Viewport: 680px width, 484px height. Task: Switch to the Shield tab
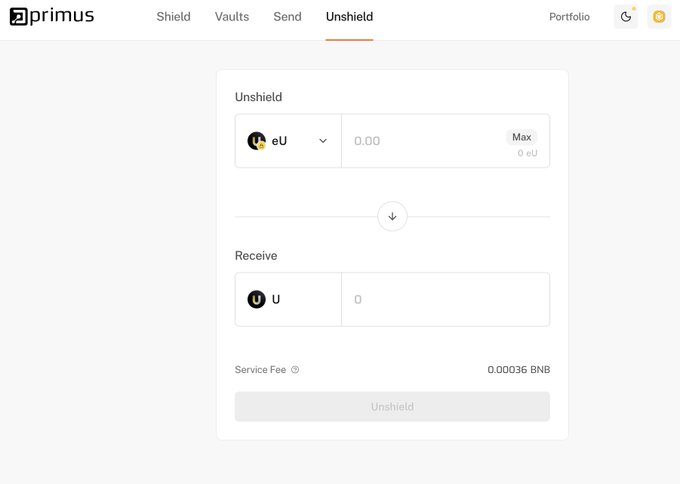pyautogui.click(x=173, y=16)
